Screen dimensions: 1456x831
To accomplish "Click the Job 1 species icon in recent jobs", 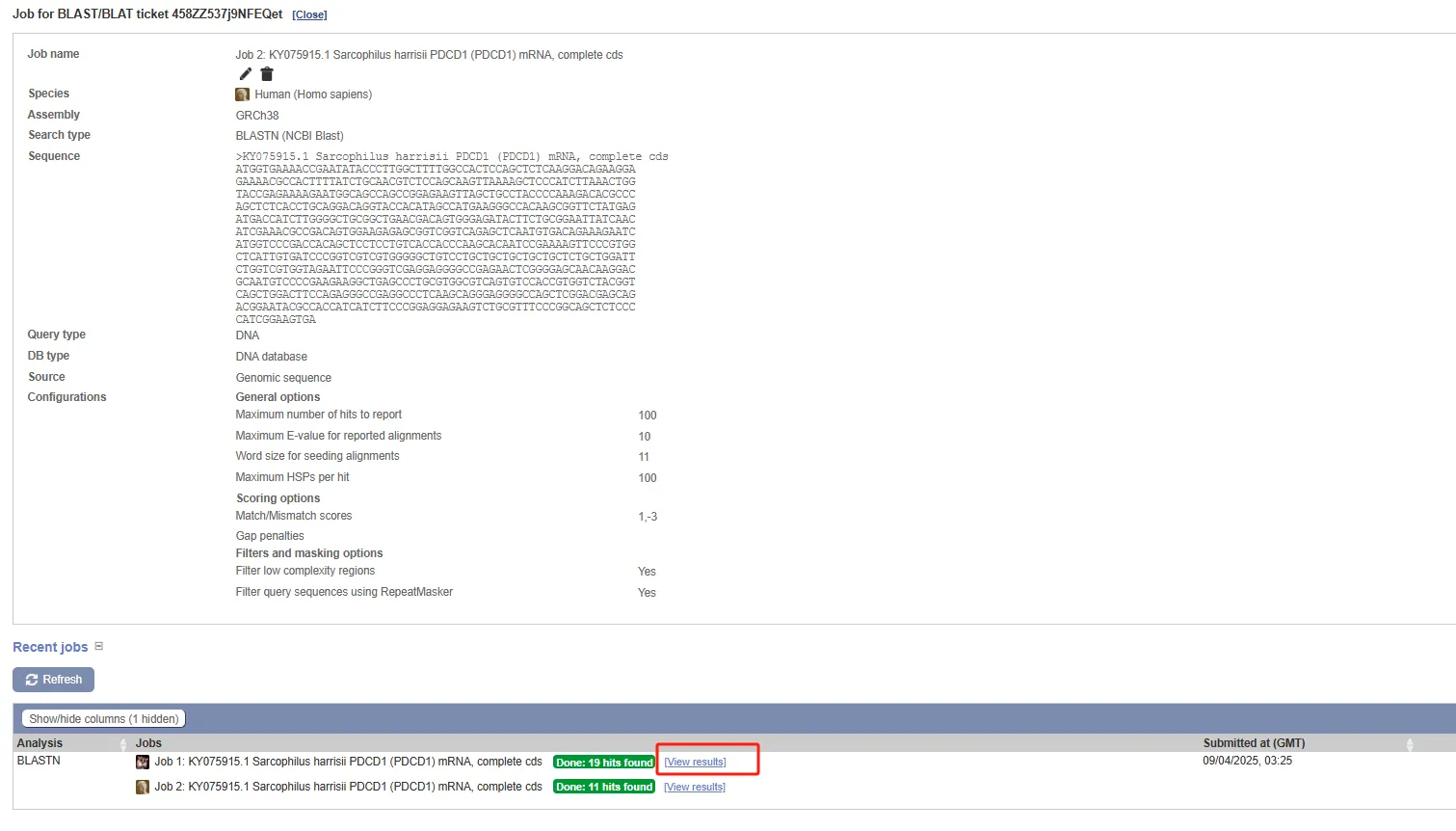I will [x=143, y=763].
